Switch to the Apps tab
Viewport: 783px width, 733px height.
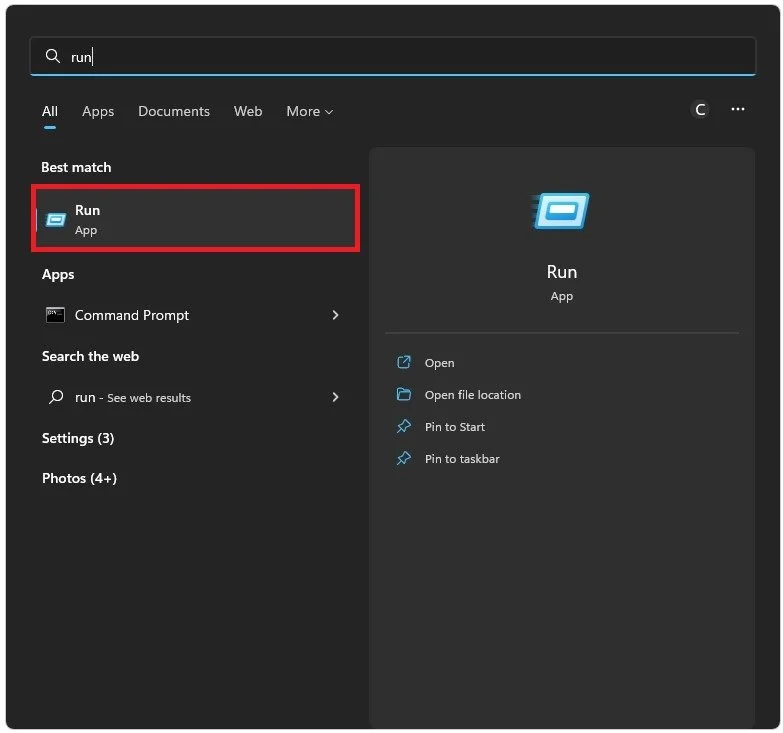pos(98,111)
